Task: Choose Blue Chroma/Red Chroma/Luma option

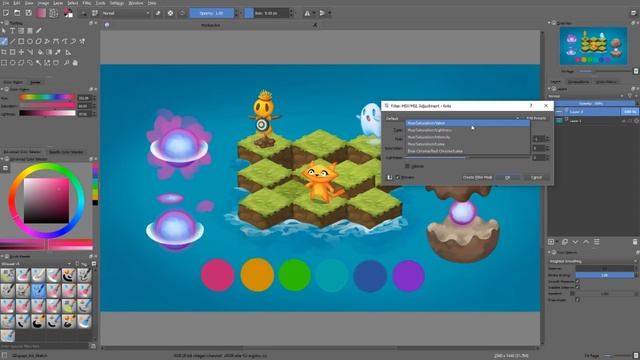Action: tap(467, 151)
